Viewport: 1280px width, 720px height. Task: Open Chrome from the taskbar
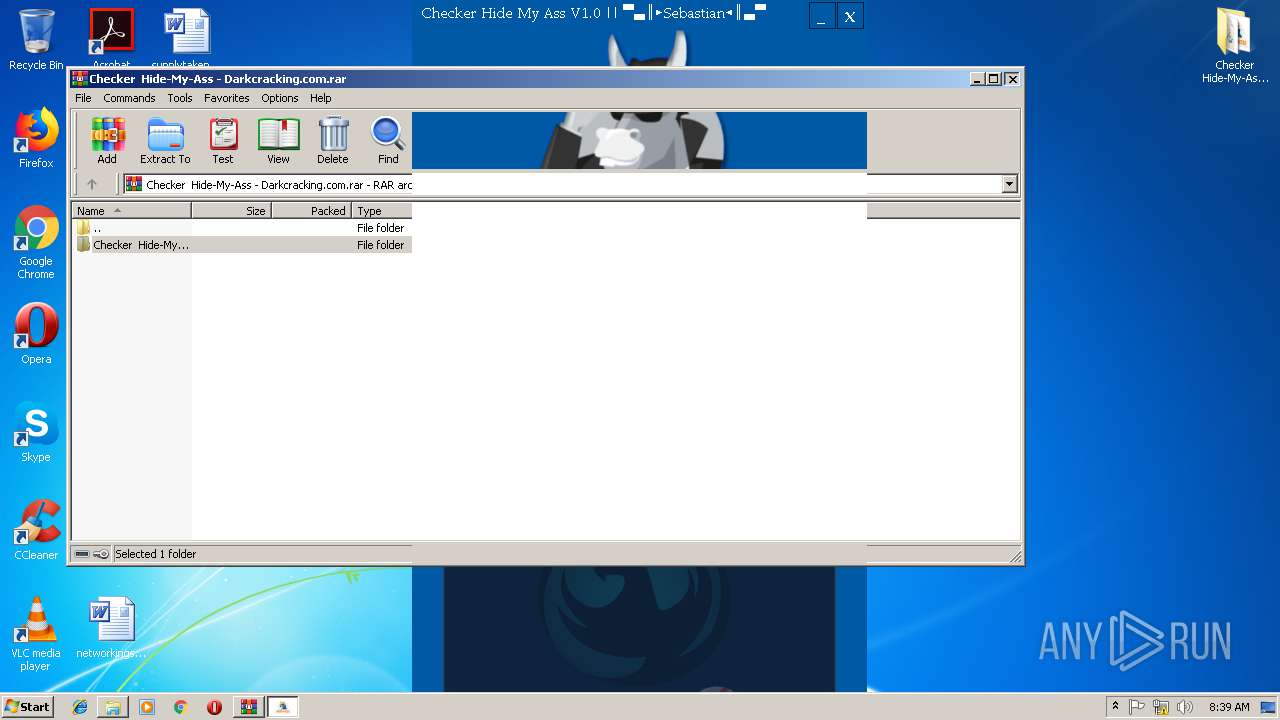[x=180, y=707]
